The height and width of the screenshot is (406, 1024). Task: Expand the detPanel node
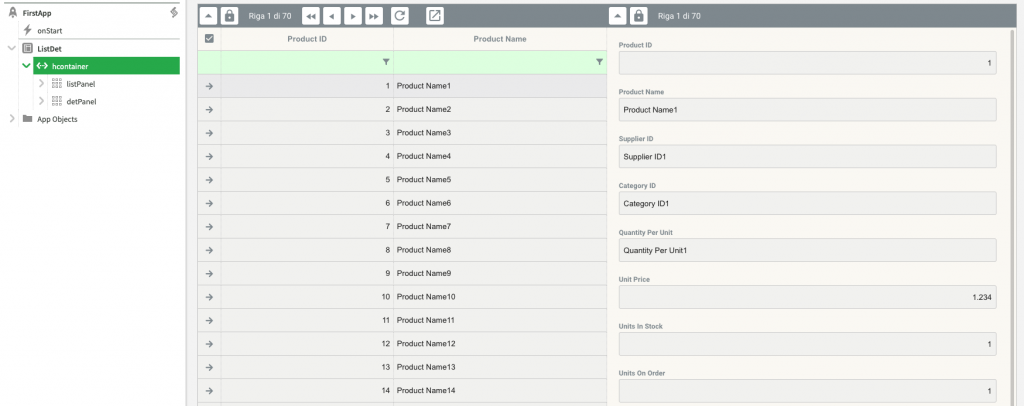click(41, 101)
